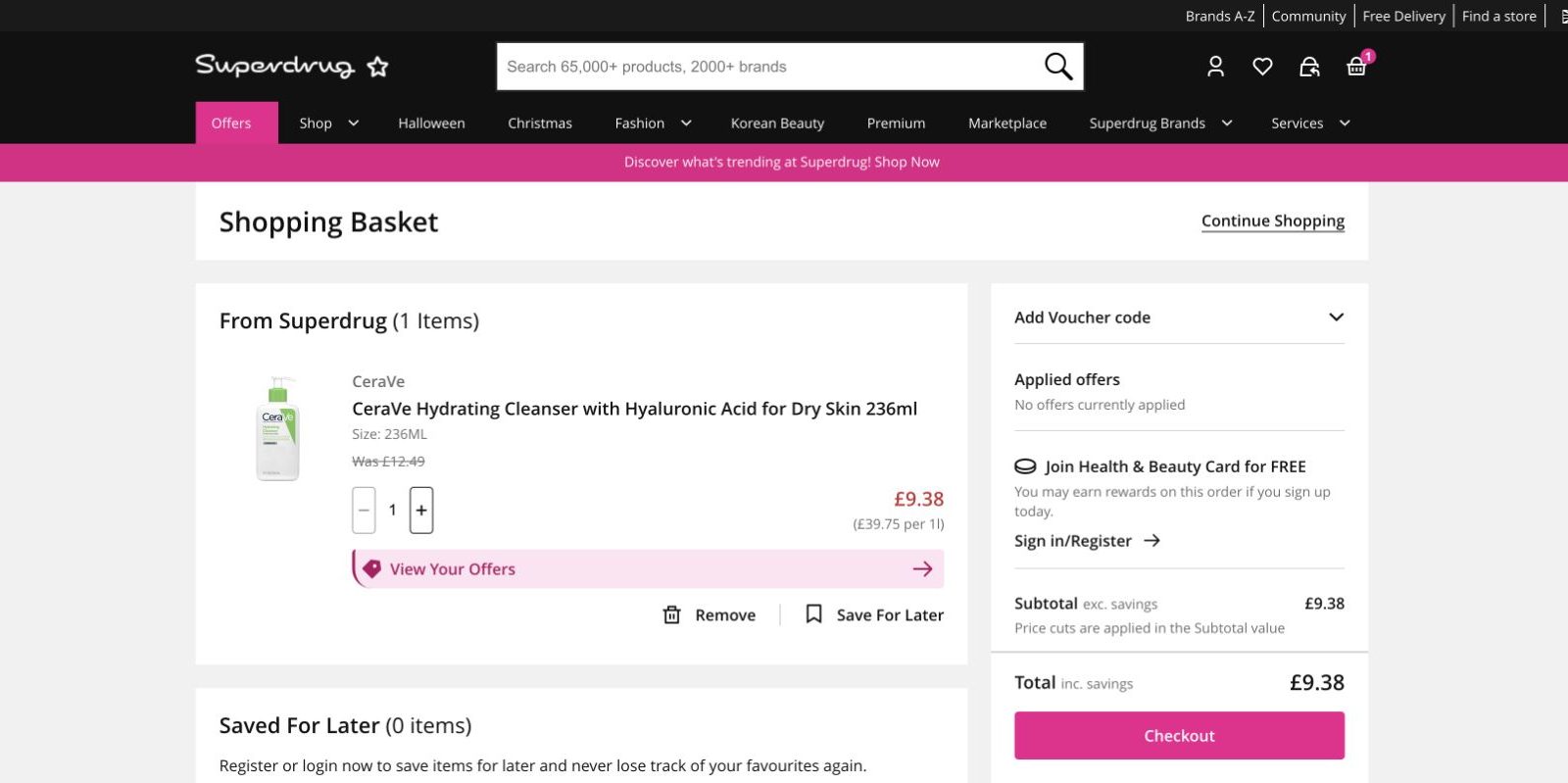Click the product search input field
This screenshot has width=1568, height=783.
769,67
